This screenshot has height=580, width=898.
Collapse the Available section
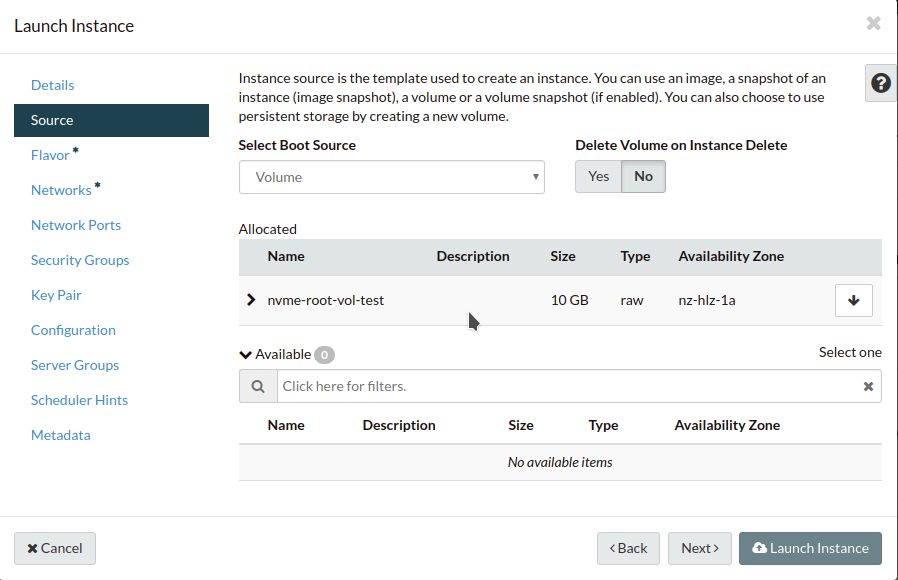[x=246, y=354]
